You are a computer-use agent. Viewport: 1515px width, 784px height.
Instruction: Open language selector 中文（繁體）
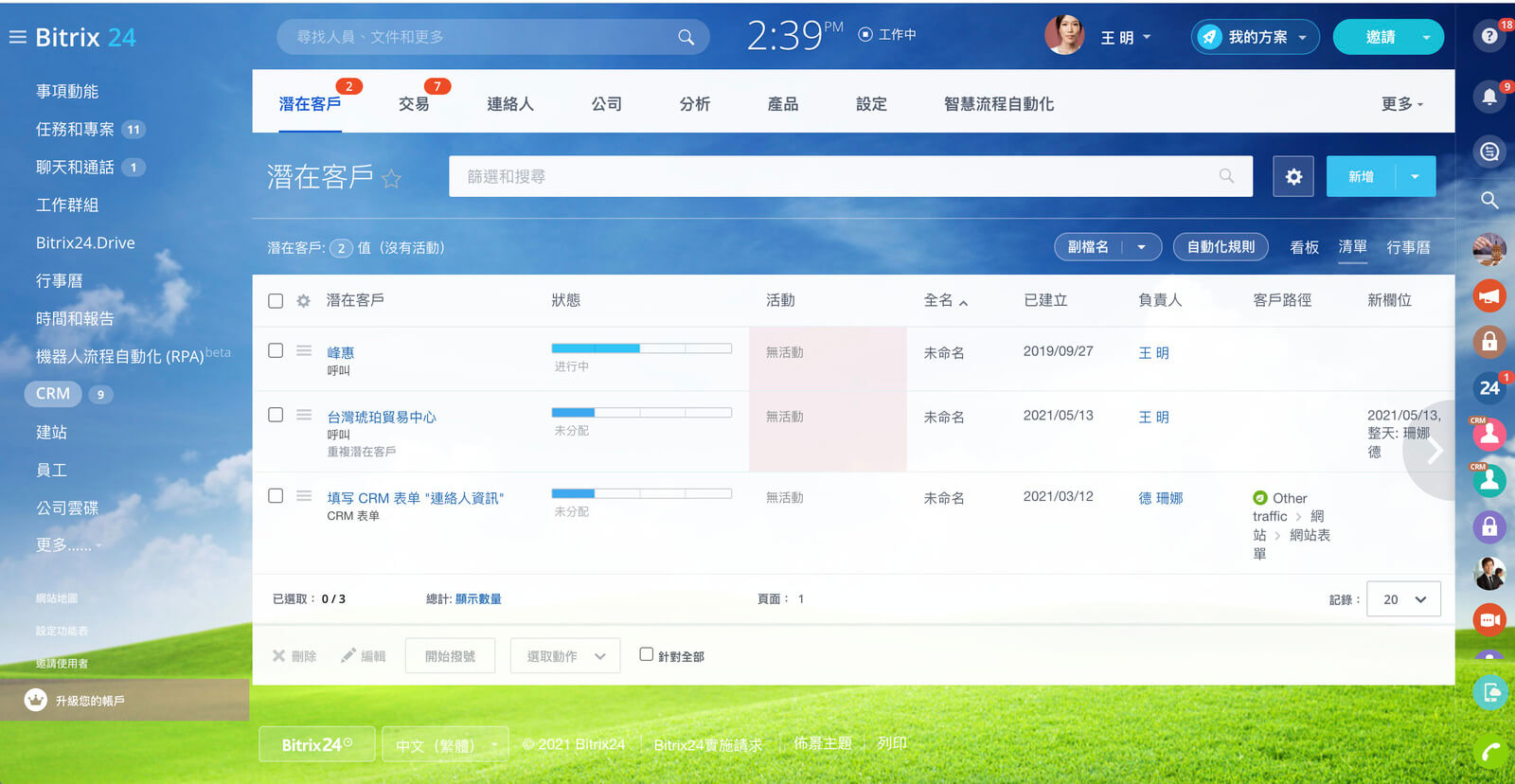pyautogui.click(x=445, y=745)
